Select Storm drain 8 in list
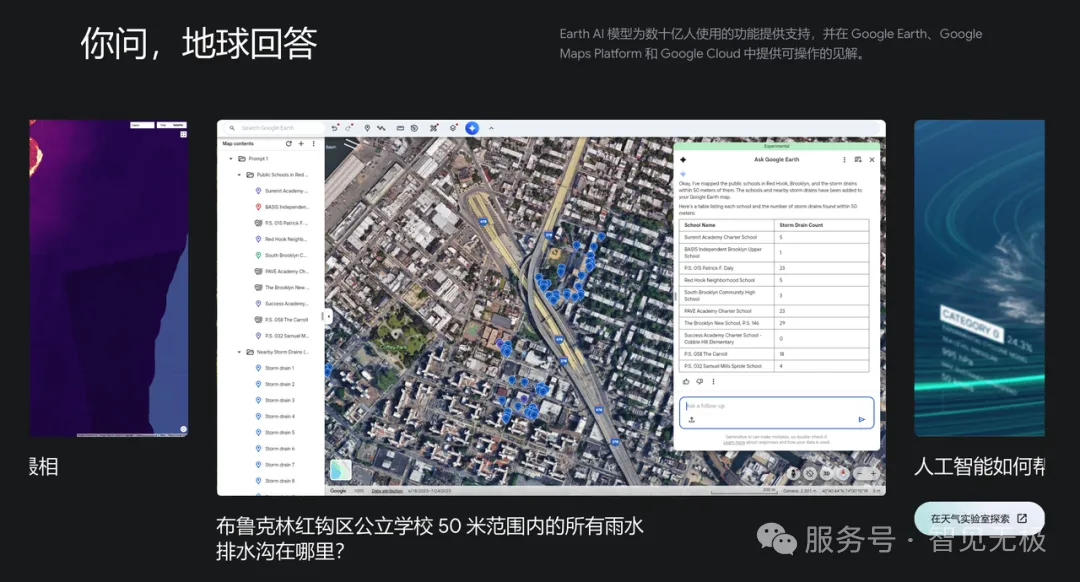This screenshot has height=582, width=1080. [x=271, y=481]
